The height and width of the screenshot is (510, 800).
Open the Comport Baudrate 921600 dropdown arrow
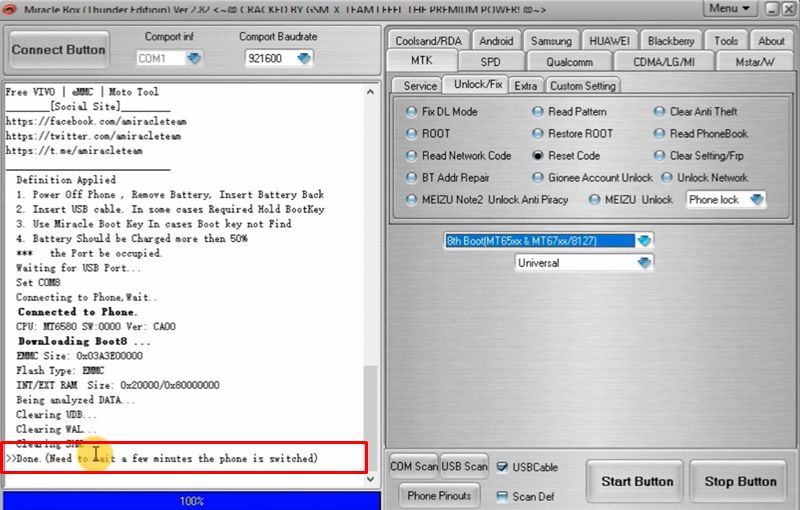click(304, 58)
